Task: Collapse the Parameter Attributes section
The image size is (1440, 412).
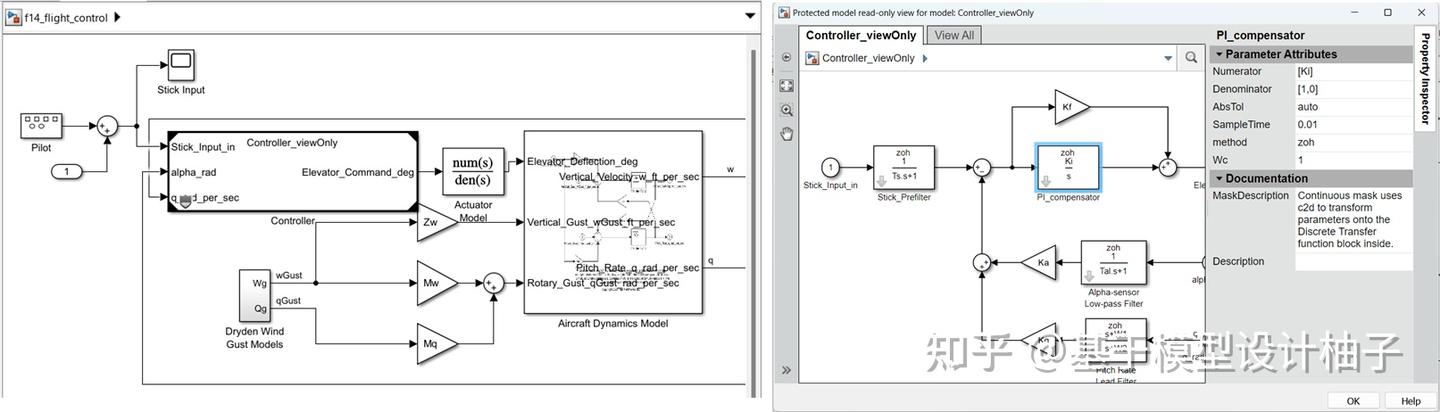Action: [1219, 54]
